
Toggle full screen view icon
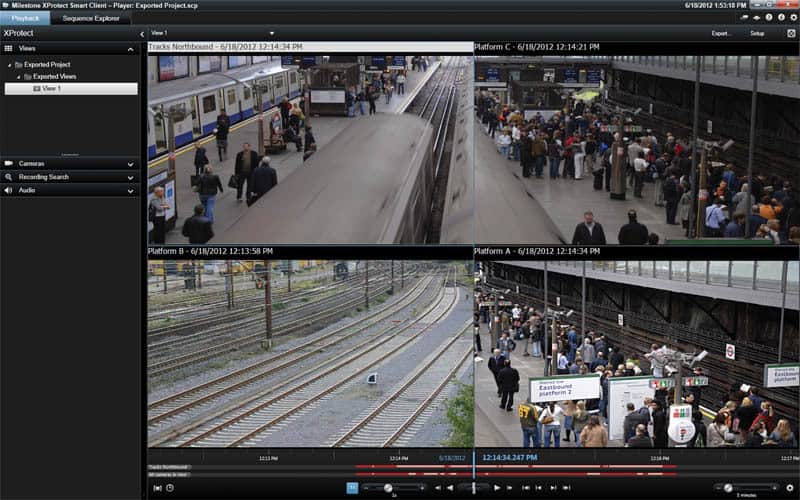coord(791,33)
